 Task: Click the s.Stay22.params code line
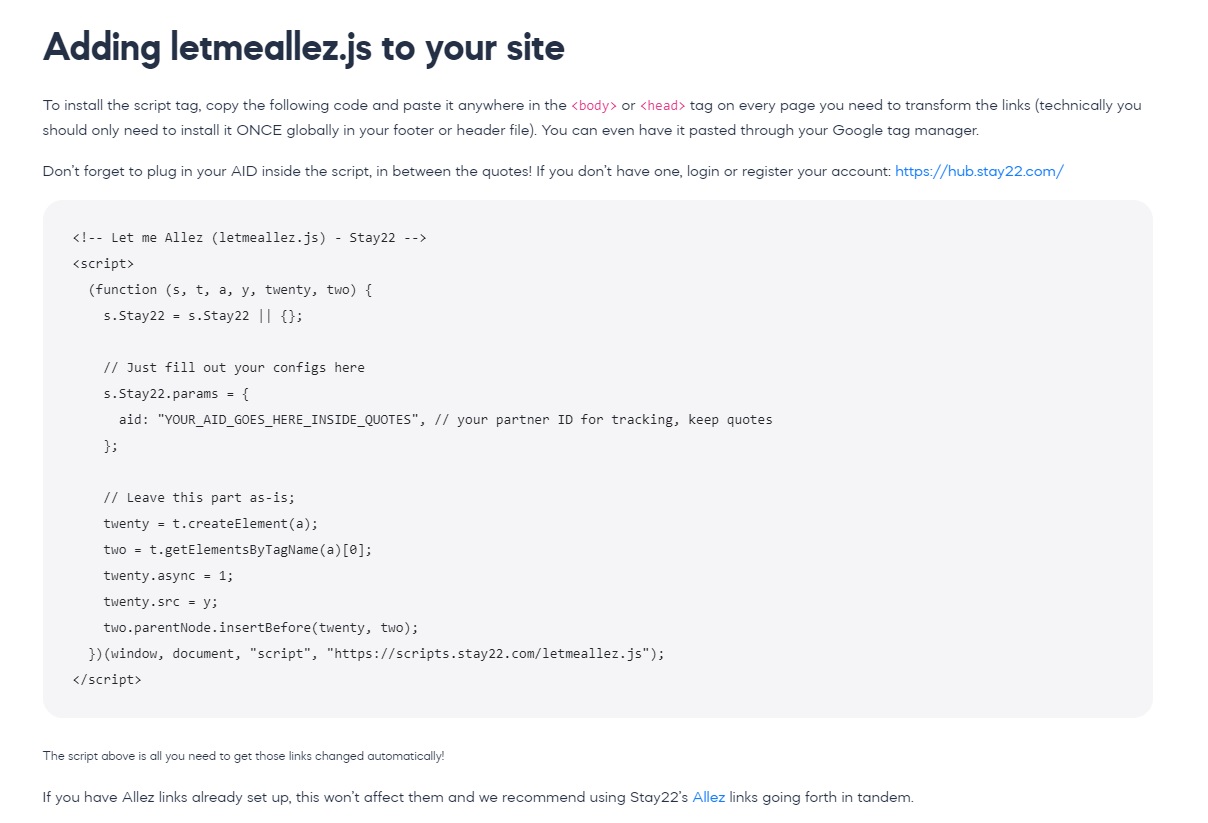coord(176,393)
